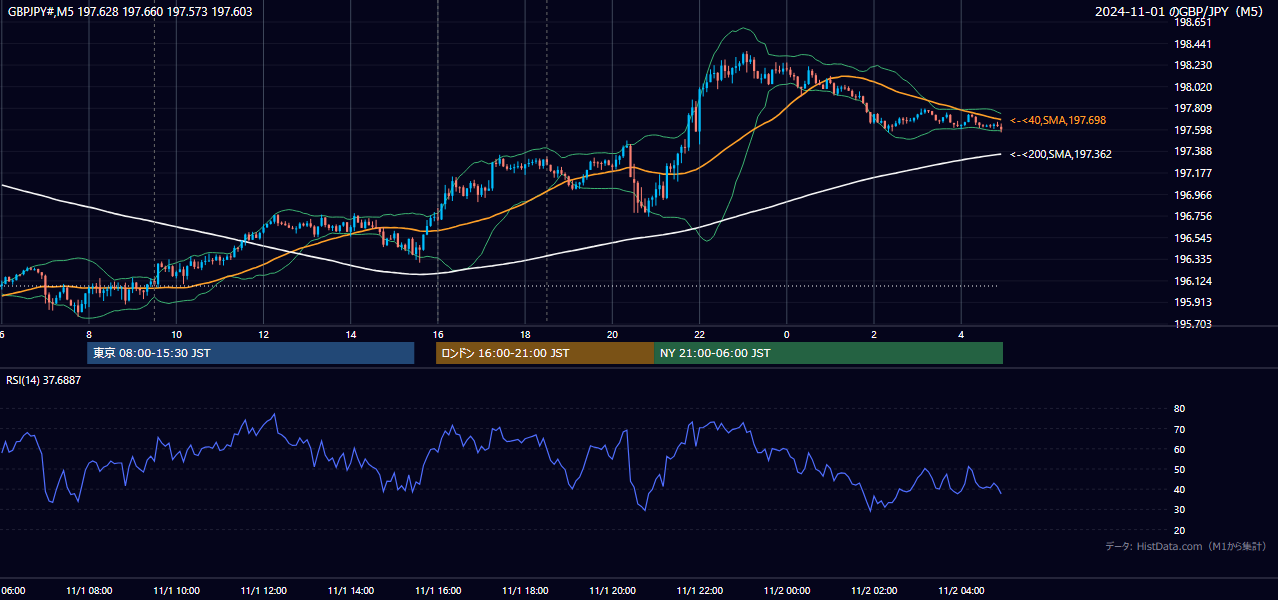Click time axis label 11/1 22:00
The width and height of the screenshot is (1278, 600).
coord(699,591)
